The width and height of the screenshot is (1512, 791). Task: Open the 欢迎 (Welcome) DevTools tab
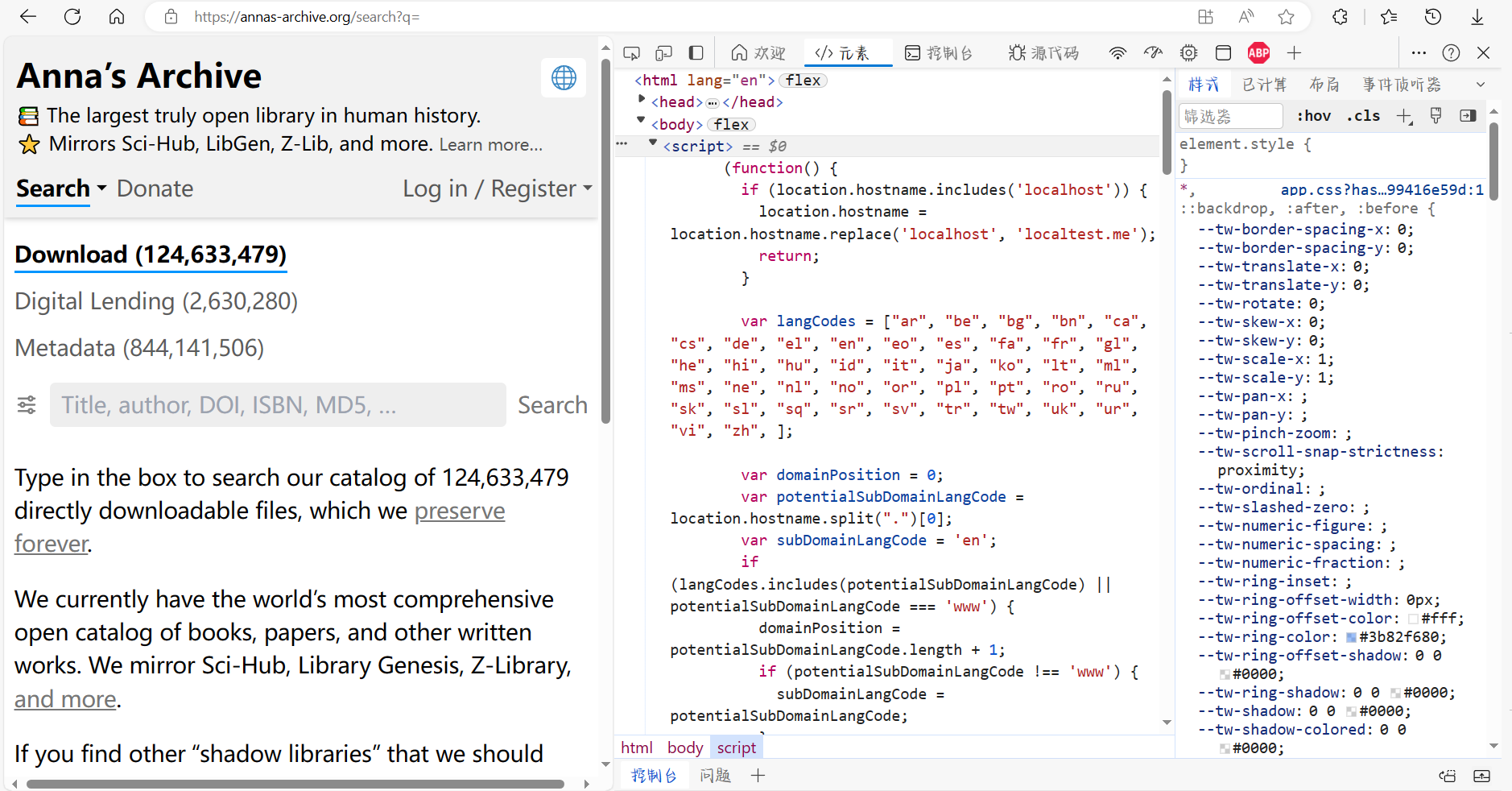(x=758, y=53)
